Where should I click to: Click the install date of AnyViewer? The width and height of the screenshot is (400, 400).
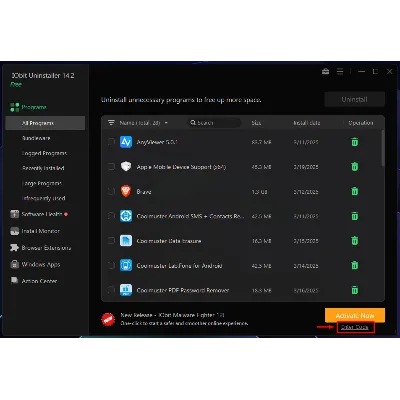coord(306,142)
